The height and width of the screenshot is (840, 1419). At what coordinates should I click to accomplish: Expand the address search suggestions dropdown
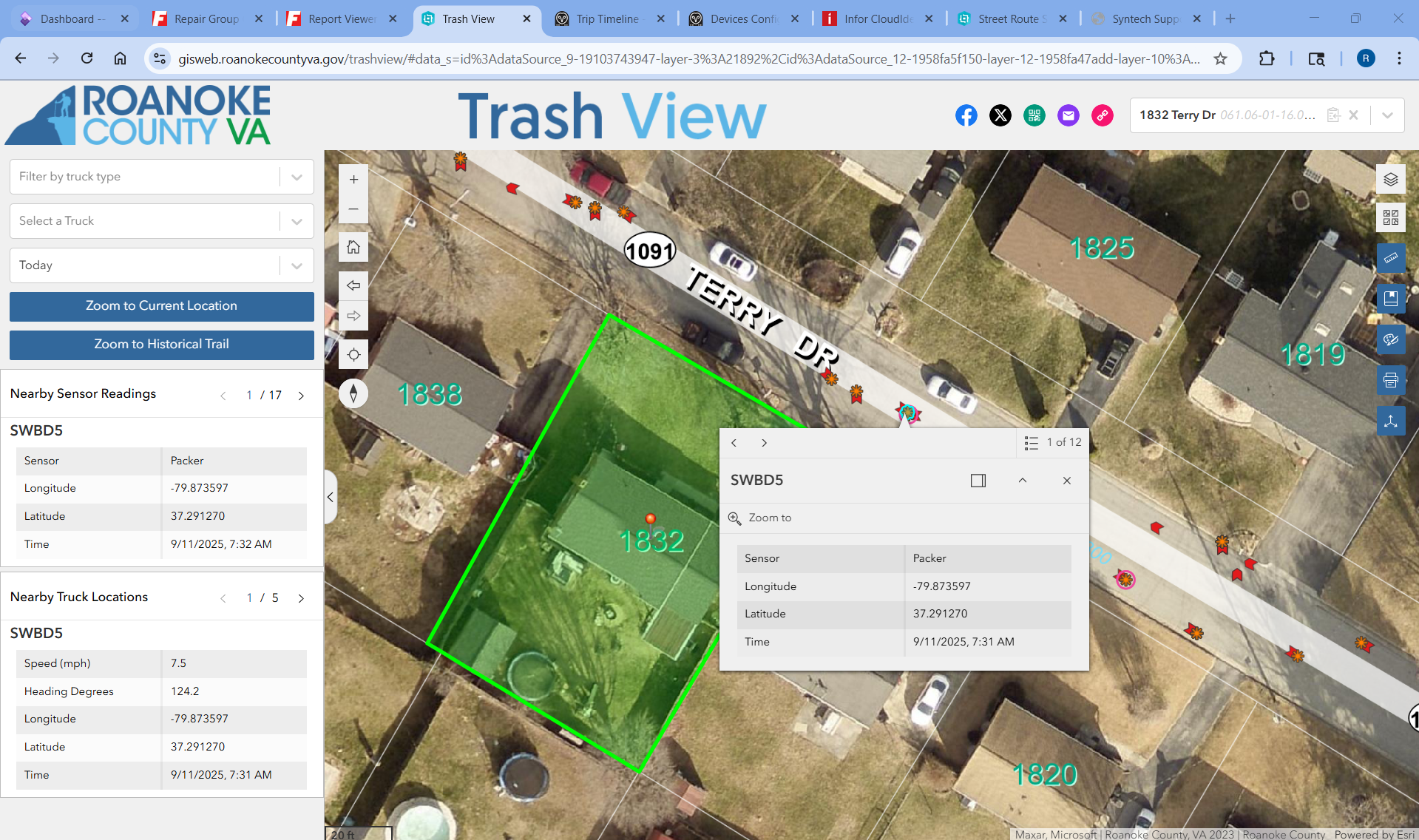(x=1387, y=115)
